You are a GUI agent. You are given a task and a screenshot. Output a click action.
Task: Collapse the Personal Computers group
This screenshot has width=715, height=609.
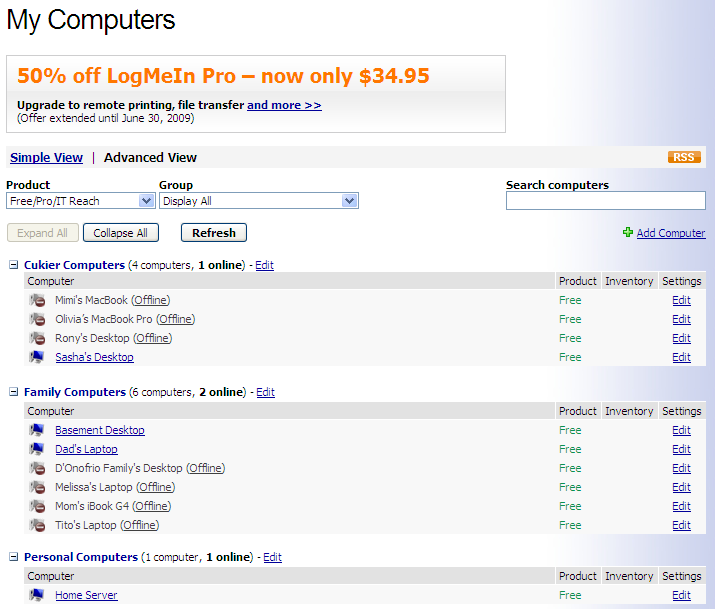click(14, 557)
